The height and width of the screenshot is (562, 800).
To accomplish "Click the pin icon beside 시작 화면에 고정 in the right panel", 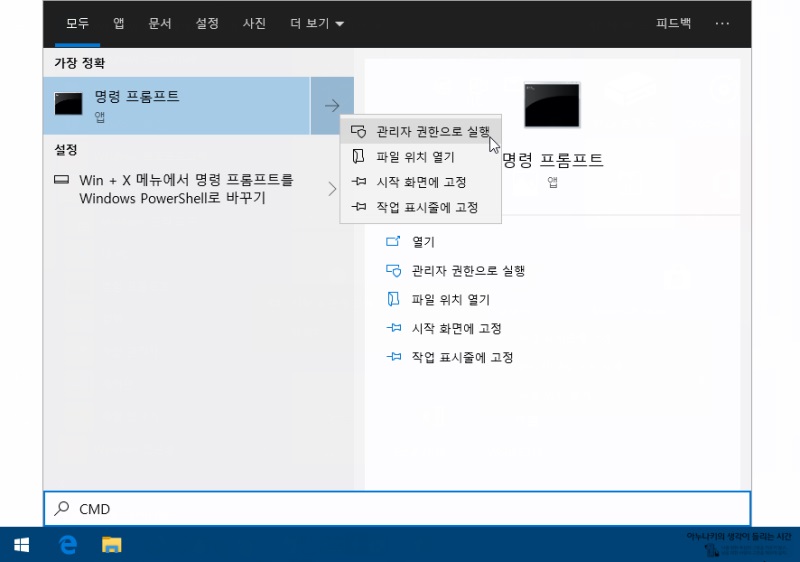I will [x=394, y=328].
